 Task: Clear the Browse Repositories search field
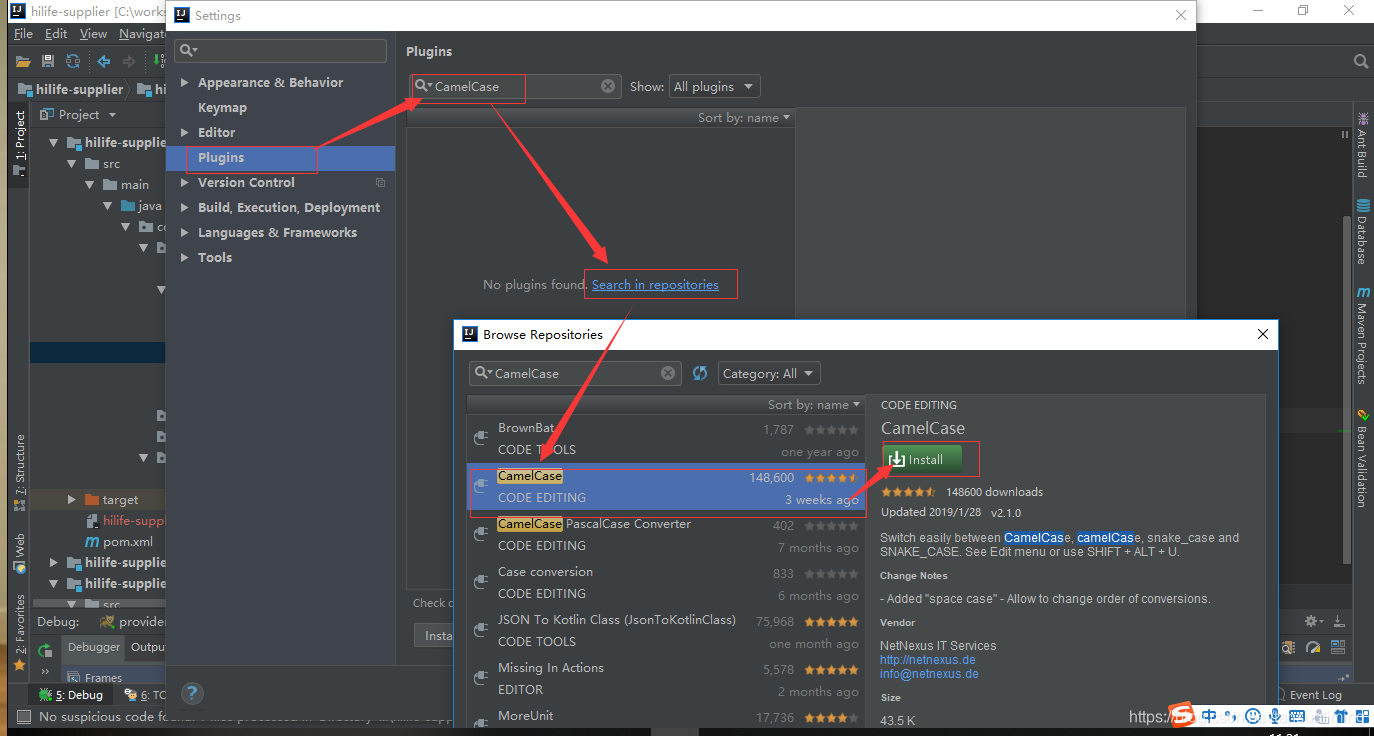click(x=668, y=373)
